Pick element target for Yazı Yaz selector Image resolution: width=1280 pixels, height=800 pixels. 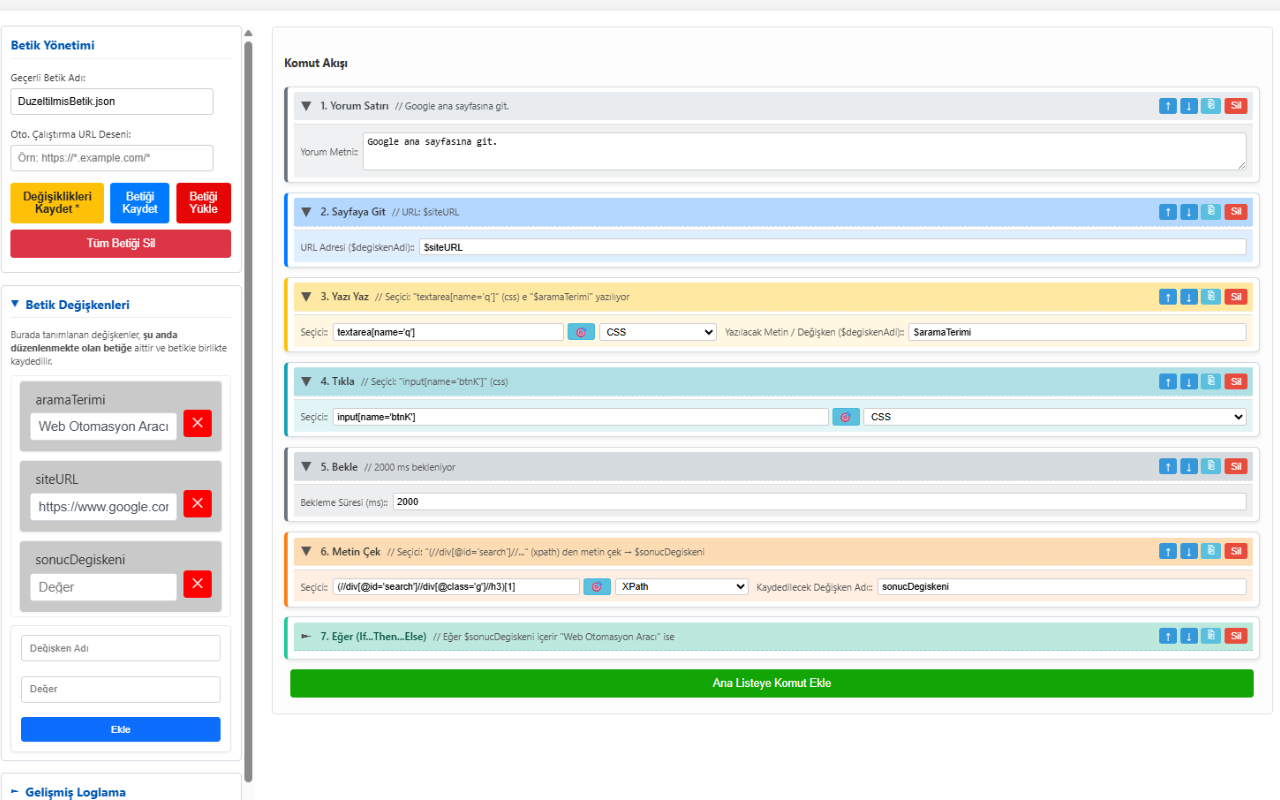[x=581, y=332]
